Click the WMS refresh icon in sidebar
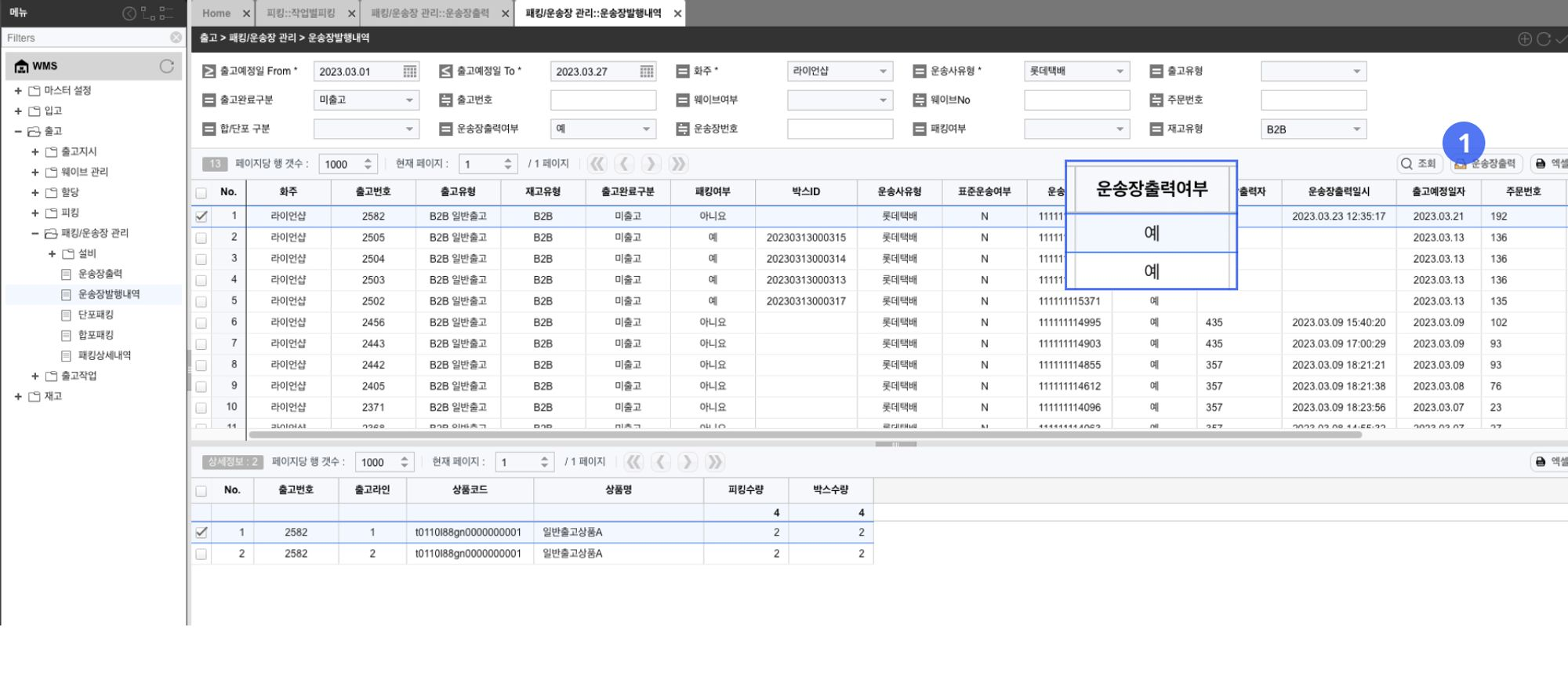The height and width of the screenshot is (680, 1568). 166,67
